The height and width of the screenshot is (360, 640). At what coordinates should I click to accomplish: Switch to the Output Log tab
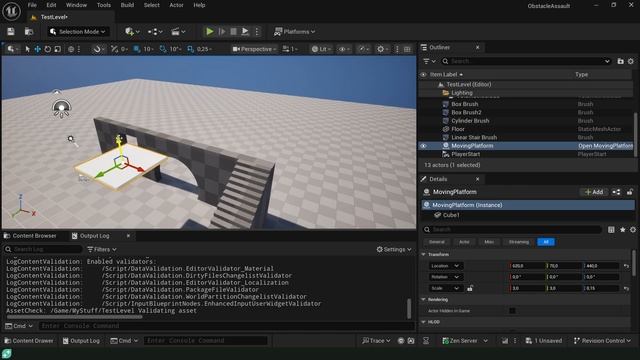click(91, 236)
